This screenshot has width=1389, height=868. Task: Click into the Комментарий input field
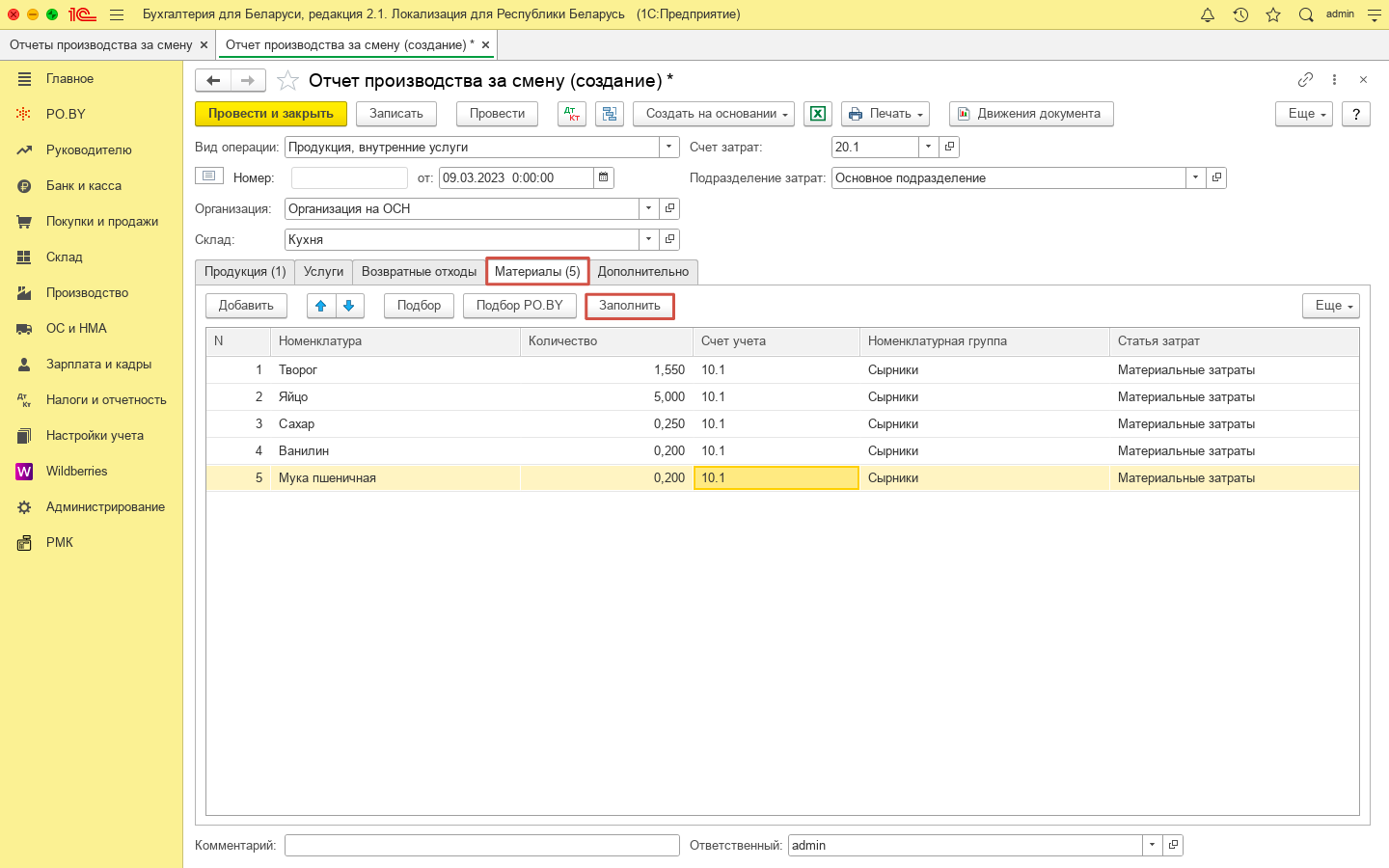click(x=482, y=846)
